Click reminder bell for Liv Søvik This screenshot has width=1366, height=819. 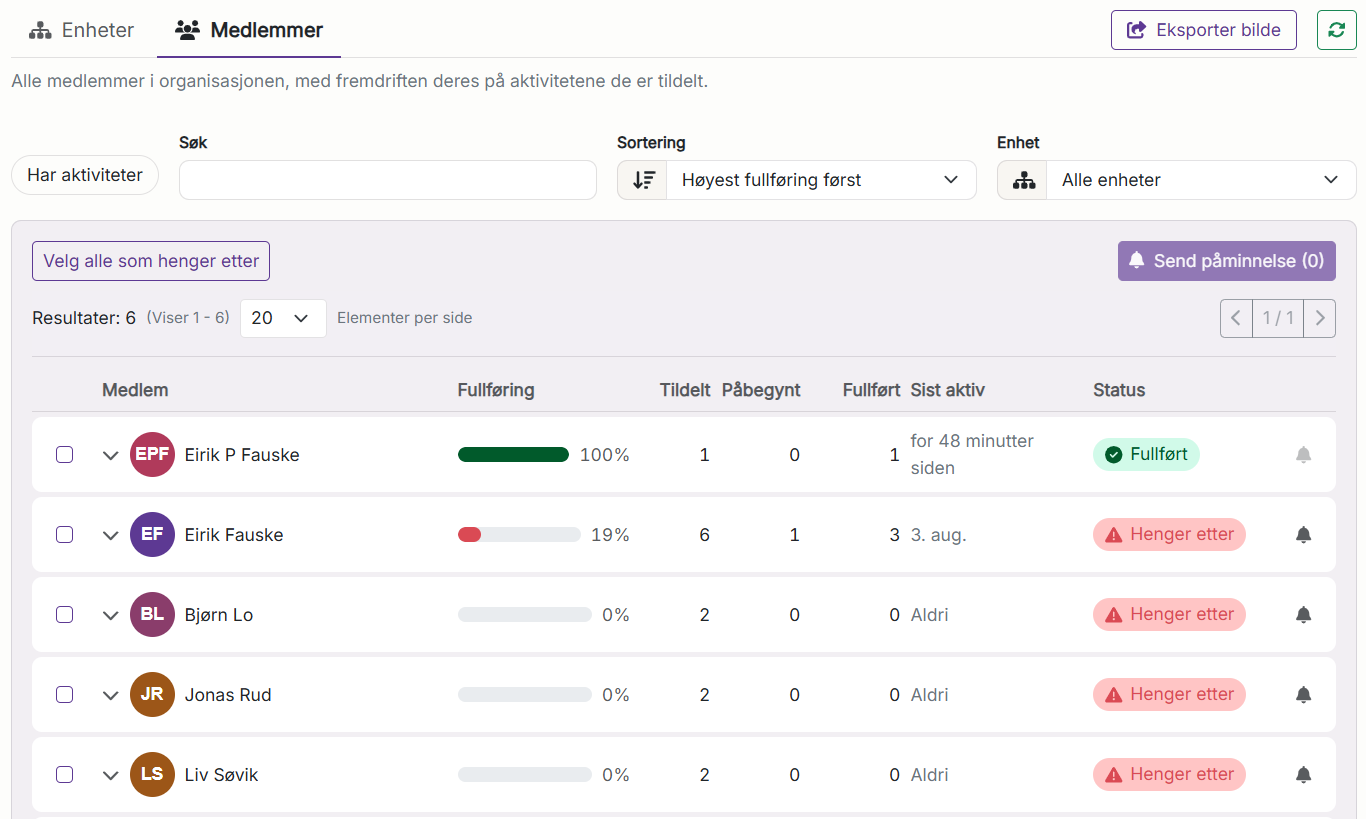[x=1303, y=775]
